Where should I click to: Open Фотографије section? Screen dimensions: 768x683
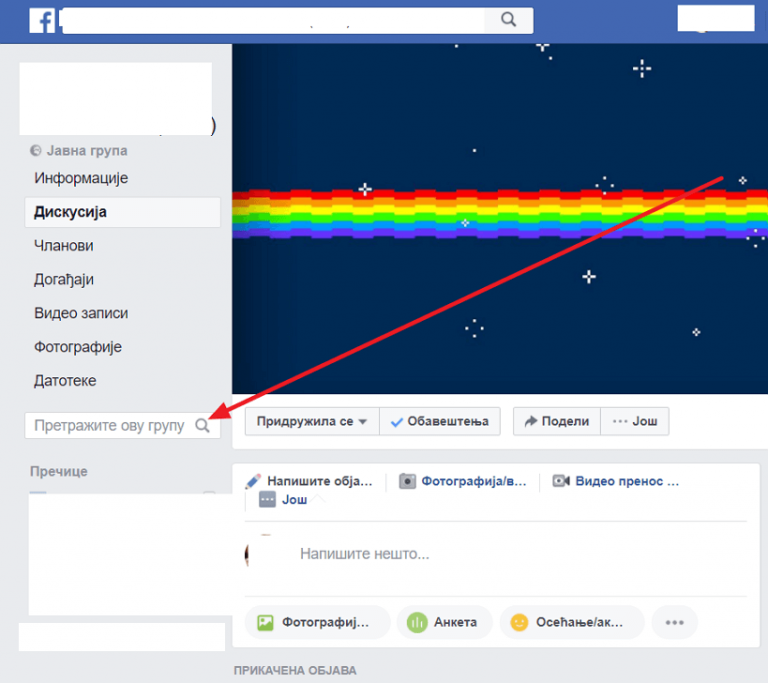click(x=77, y=347)
